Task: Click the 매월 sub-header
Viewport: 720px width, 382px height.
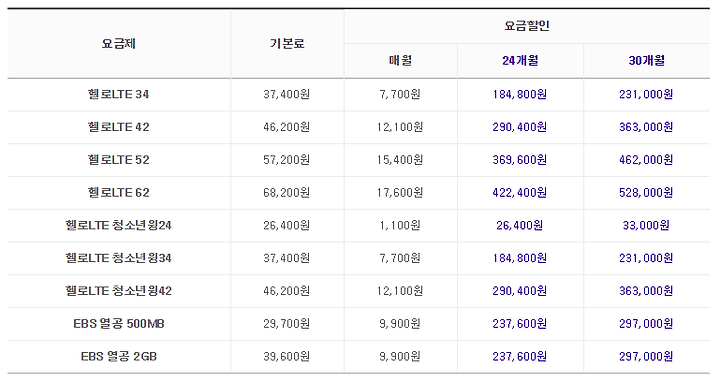Action: click(x=400, y=61)
